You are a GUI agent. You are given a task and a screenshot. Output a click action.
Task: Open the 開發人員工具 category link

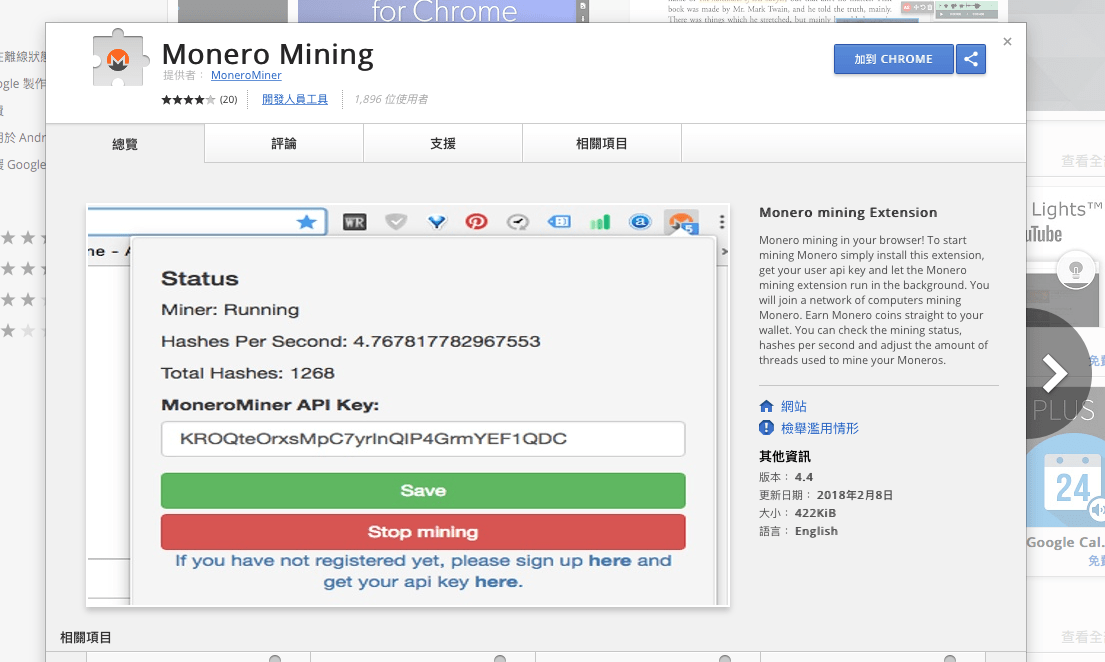[x=295, y=99]
